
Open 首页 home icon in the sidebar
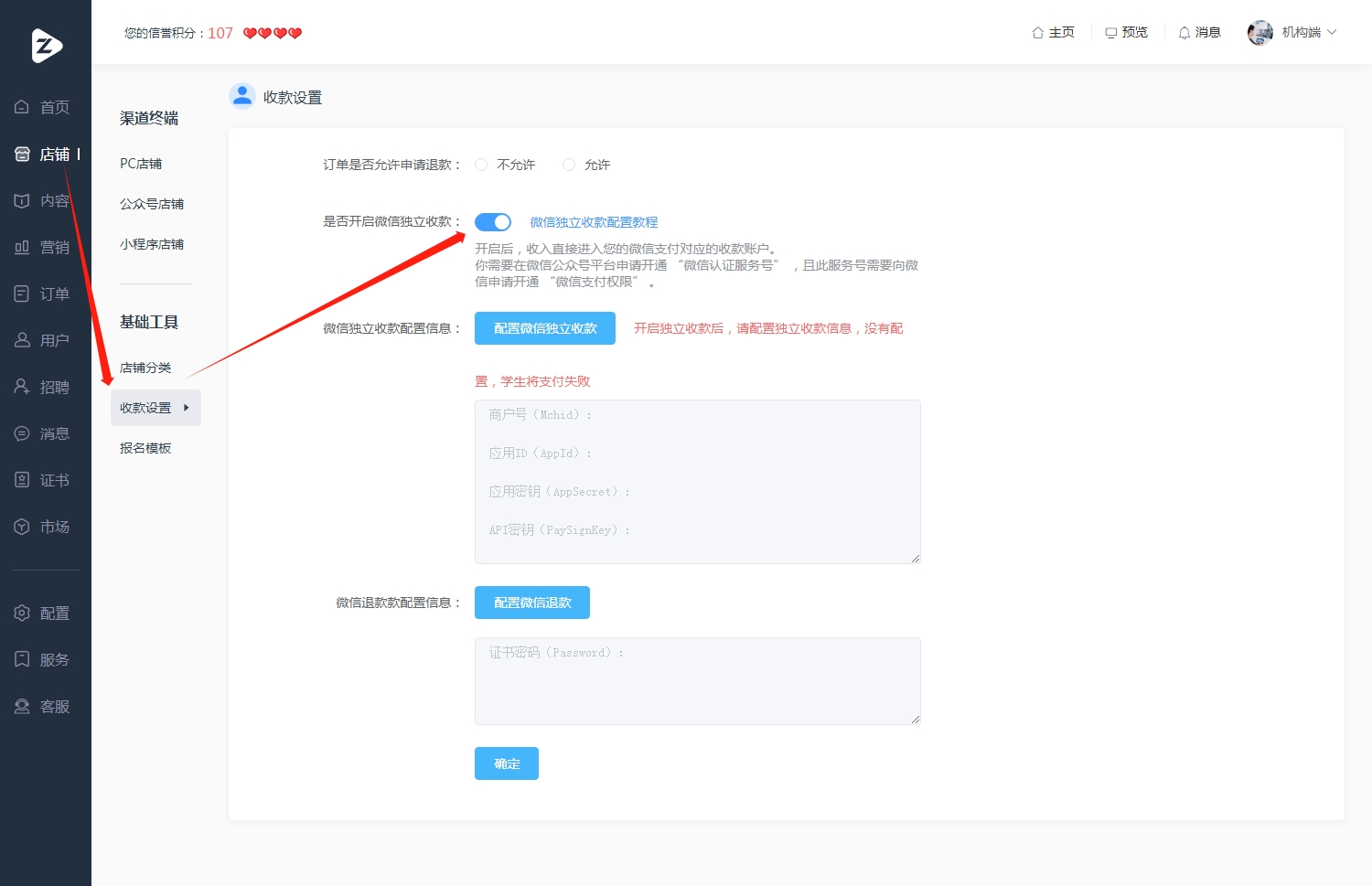[x=22, y=107]
